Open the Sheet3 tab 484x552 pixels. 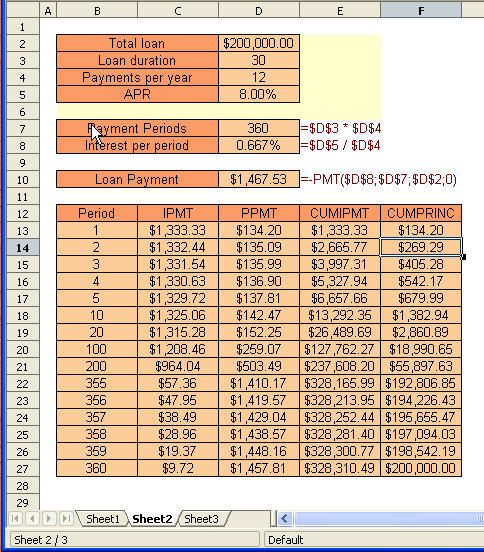coord(202,519)
